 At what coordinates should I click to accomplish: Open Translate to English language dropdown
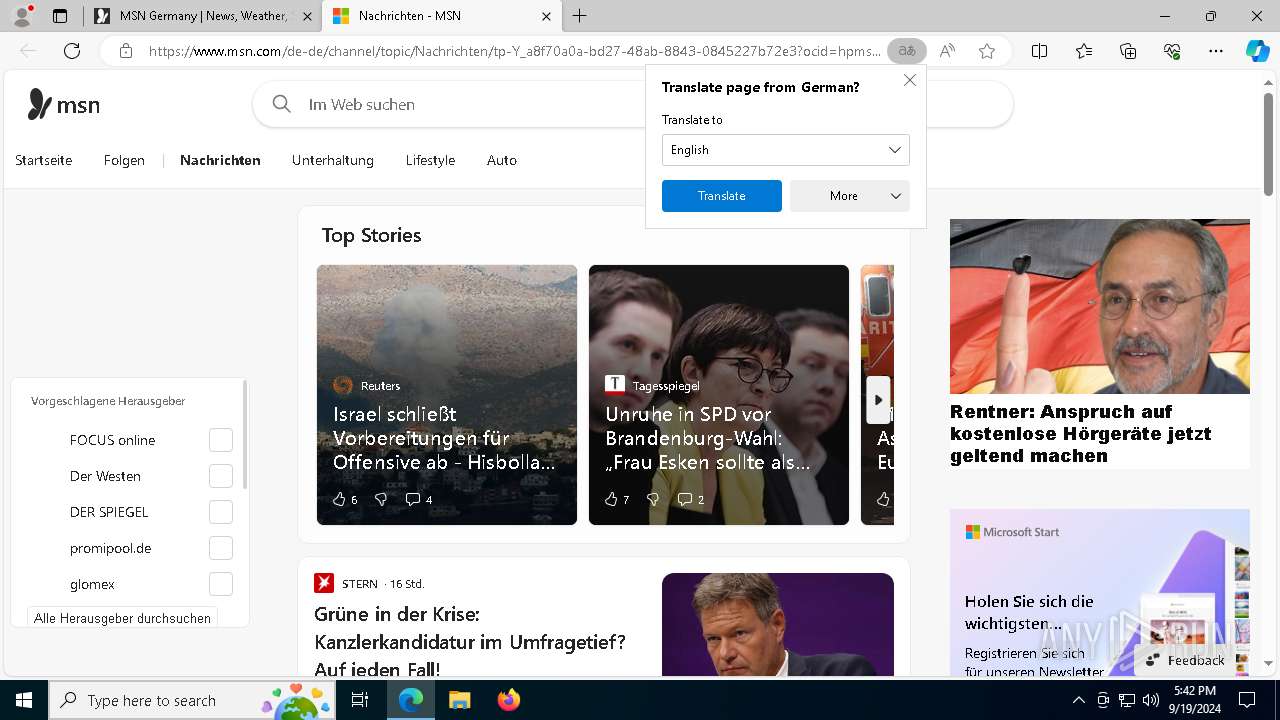tap(786, 150)
